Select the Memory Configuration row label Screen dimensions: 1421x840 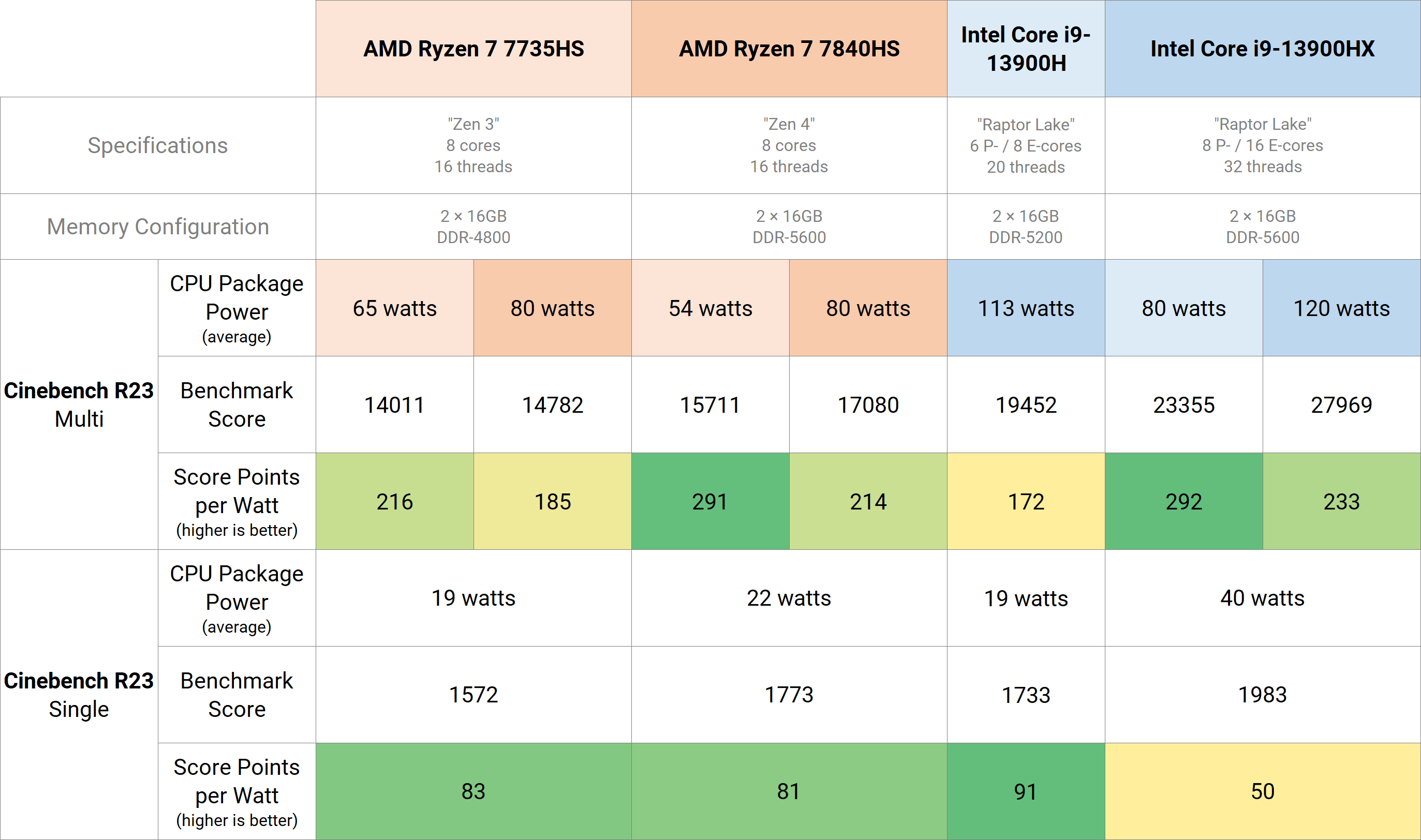157,227
